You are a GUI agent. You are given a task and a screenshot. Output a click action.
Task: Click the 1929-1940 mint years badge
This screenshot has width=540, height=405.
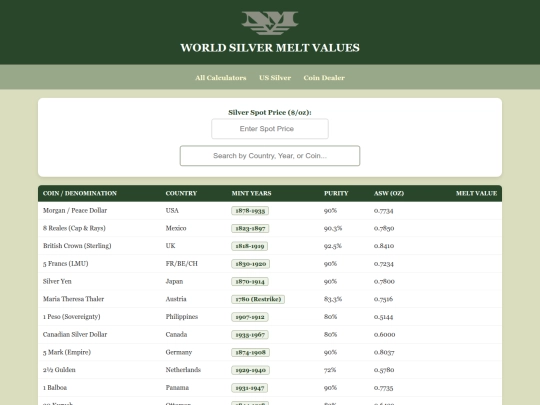coord(250,370)
